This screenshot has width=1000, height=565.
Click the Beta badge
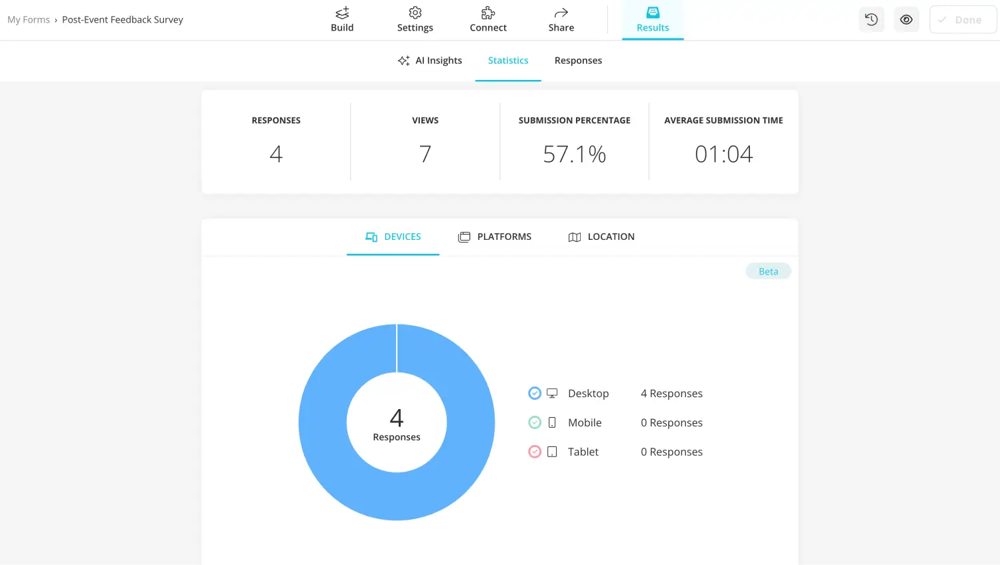(x=768, y=272)
